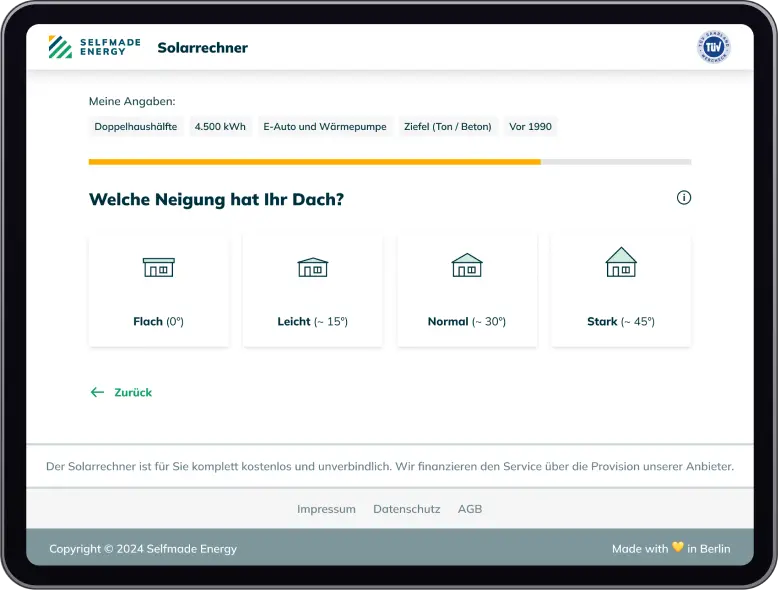Go back with the Zurück link
The image size is (780, 590).
point(133,393)
